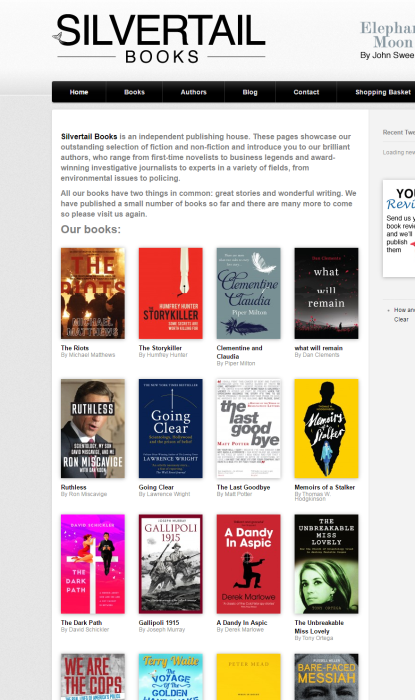Click the Clementine and Claudia title link
The image size is (415, 700).
click(239, 352)
